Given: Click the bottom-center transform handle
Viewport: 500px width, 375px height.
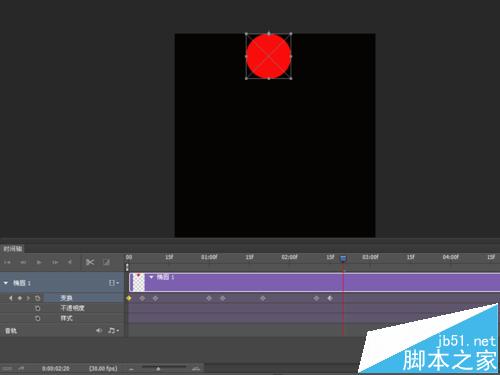Looking at the screenshot, I should [269, 78].
